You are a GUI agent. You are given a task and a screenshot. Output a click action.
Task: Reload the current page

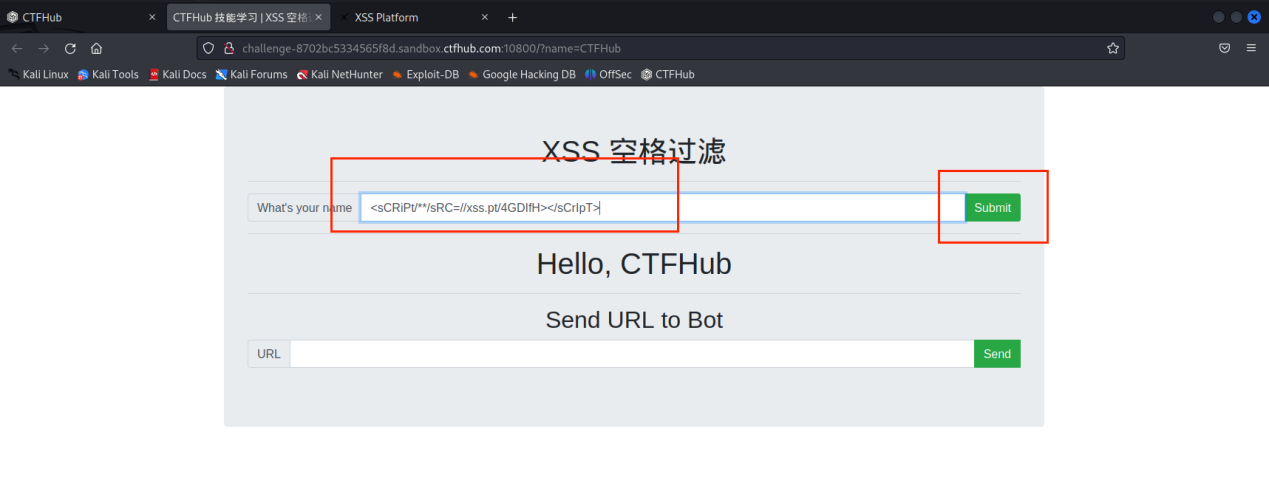click(x=70, y=48)
